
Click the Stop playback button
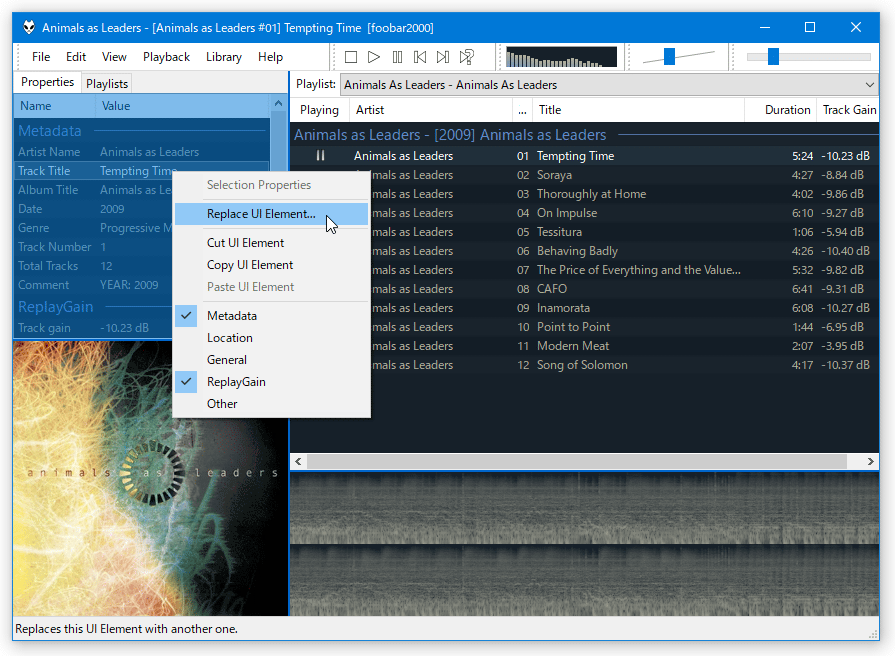coord(351,57)
